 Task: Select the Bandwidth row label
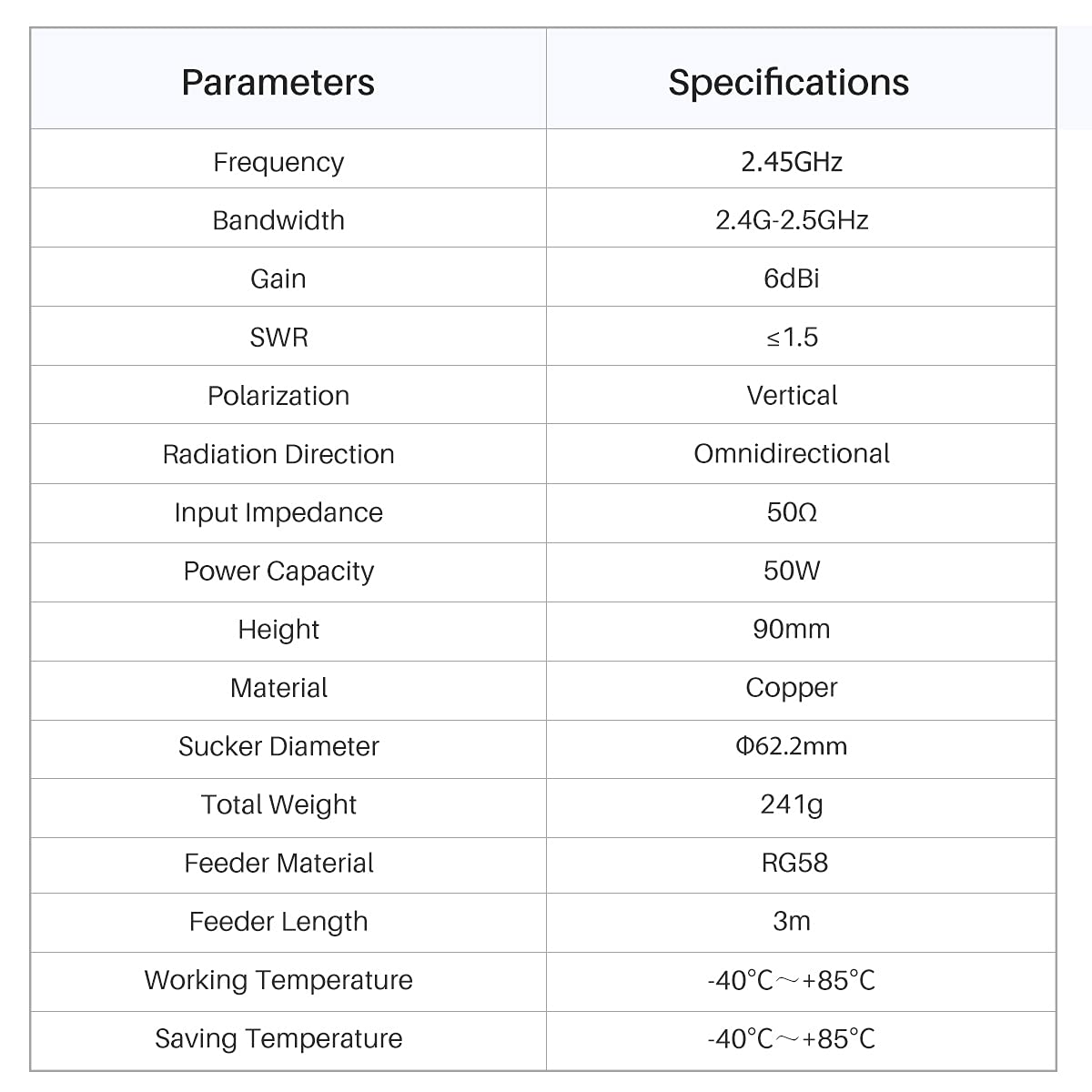coord(278,220)
